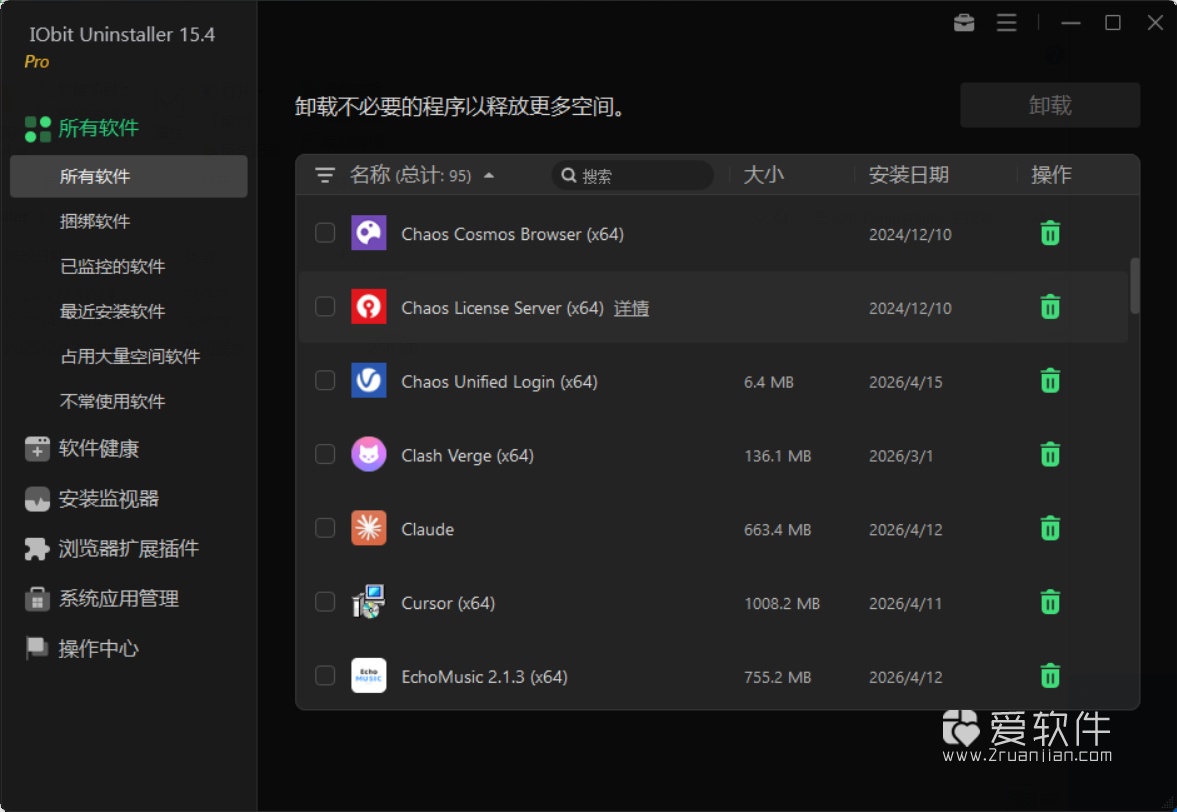Open the hamburger menu at top right
The height and width of the screenshot is (812, 1177).
[1006, 22]
